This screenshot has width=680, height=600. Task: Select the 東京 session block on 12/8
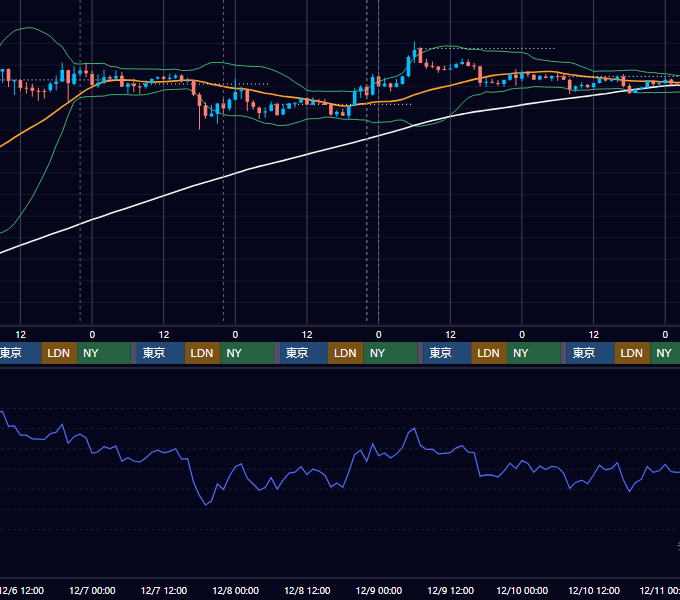point(304,353)
